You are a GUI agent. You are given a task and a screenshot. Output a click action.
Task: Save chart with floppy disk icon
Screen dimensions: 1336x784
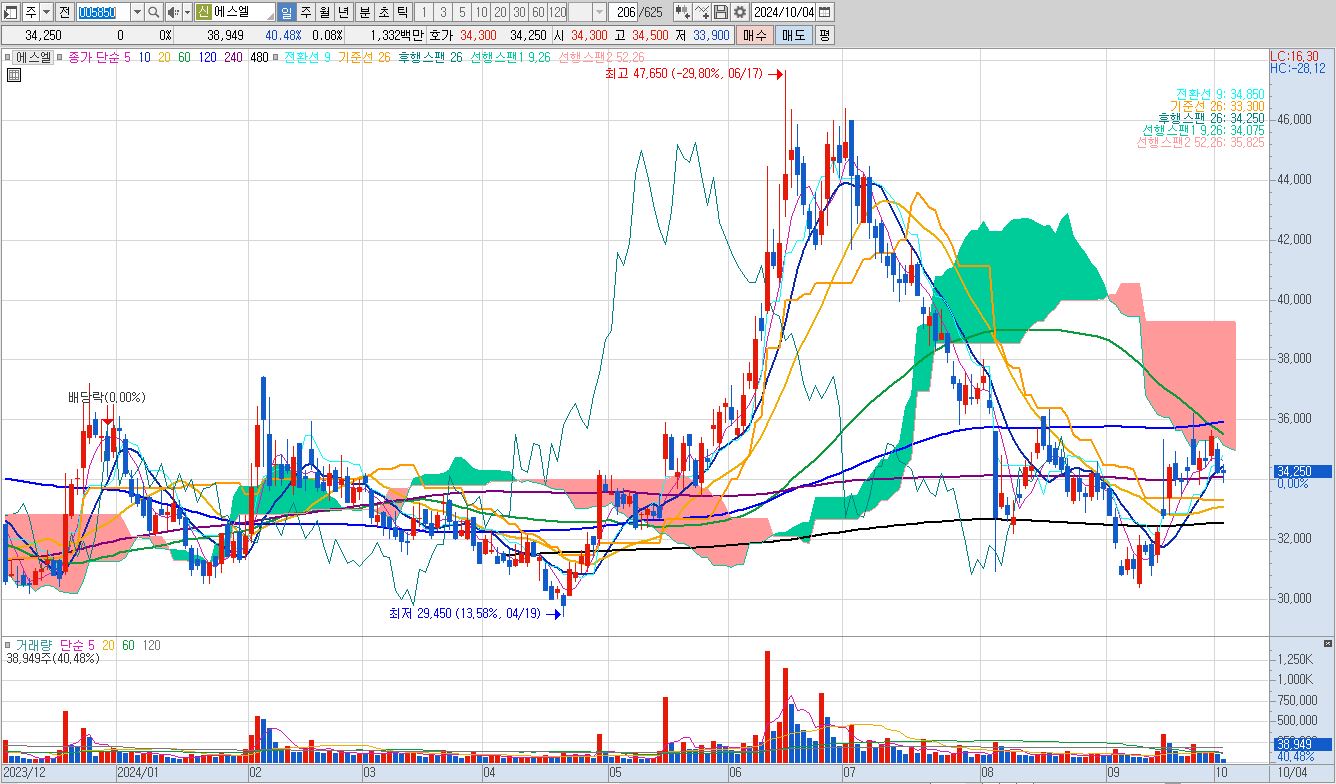coord(720,12)
